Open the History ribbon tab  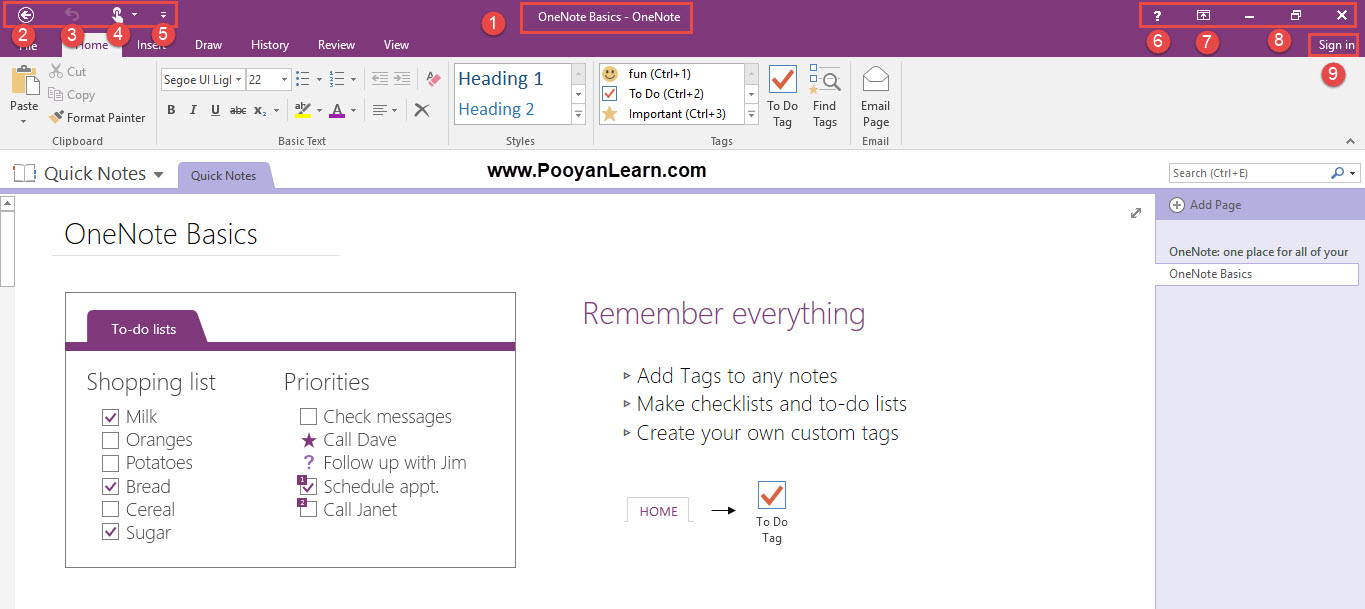click(270, 44)
